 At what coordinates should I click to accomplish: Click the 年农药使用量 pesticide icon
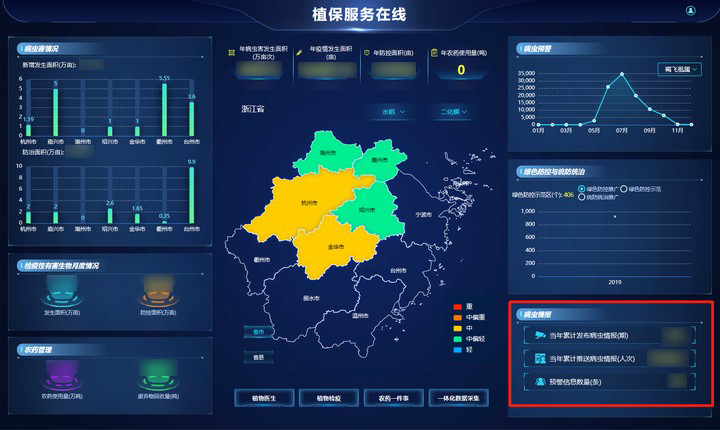pos(432,52)
